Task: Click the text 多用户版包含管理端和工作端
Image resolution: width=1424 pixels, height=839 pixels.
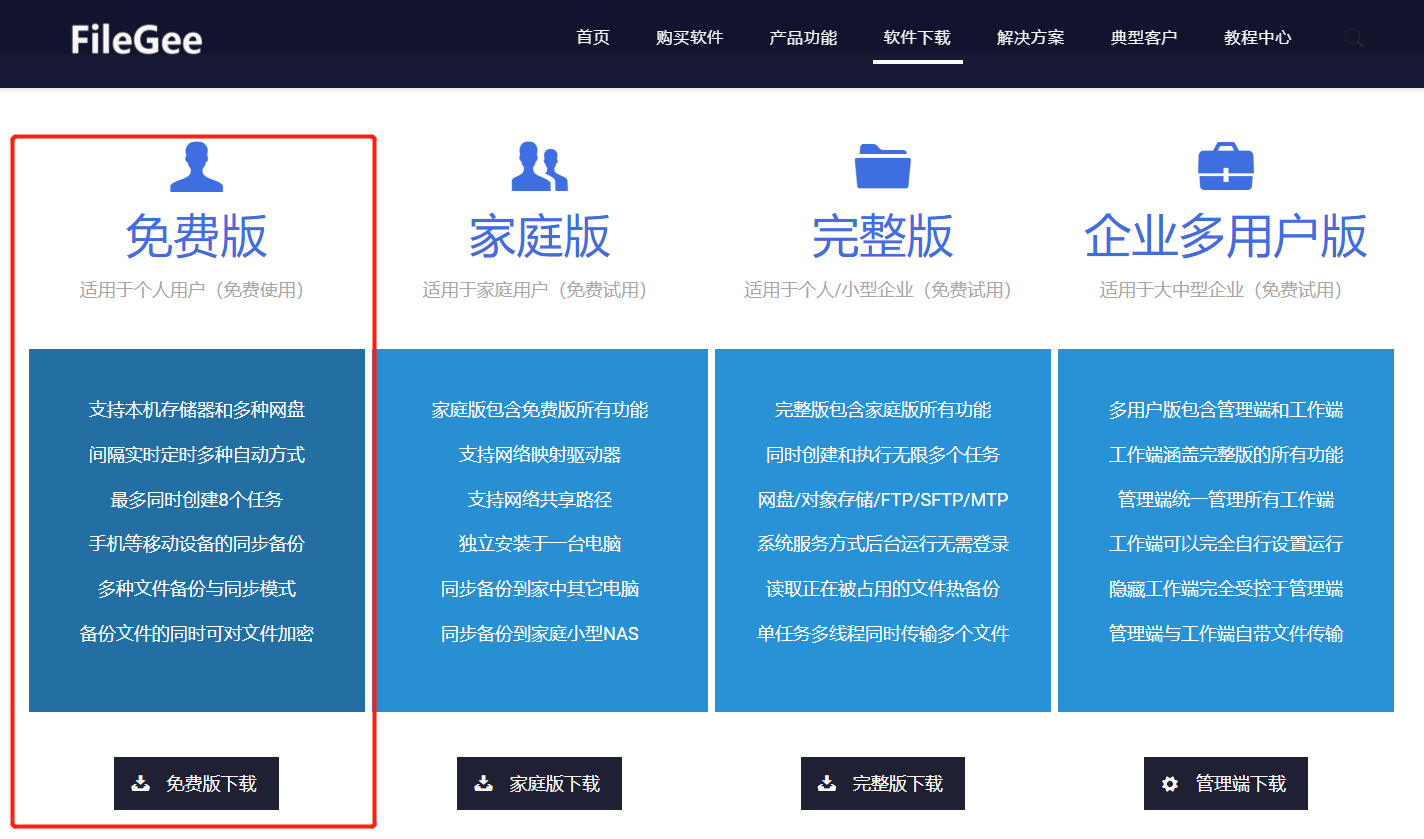Action: (x=1226, y=410)
